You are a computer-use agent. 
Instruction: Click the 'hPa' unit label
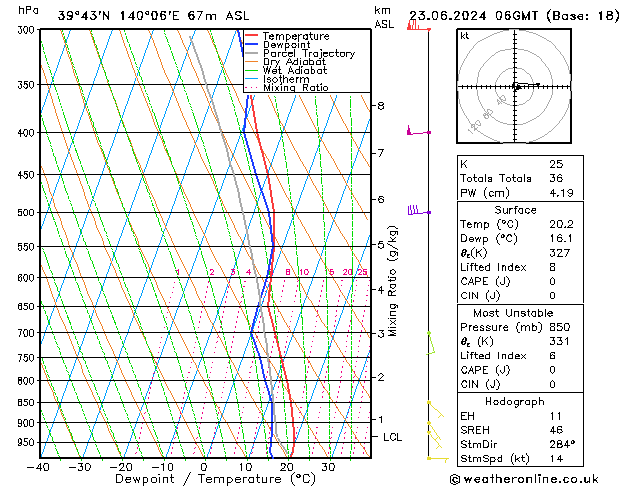(28, 10)
